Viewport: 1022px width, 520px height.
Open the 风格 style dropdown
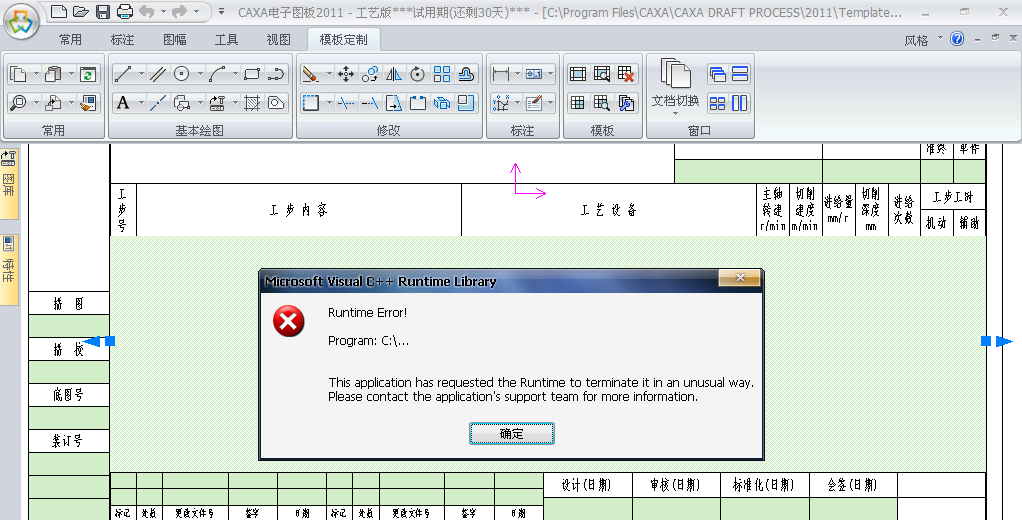click(x=923, y=40)
